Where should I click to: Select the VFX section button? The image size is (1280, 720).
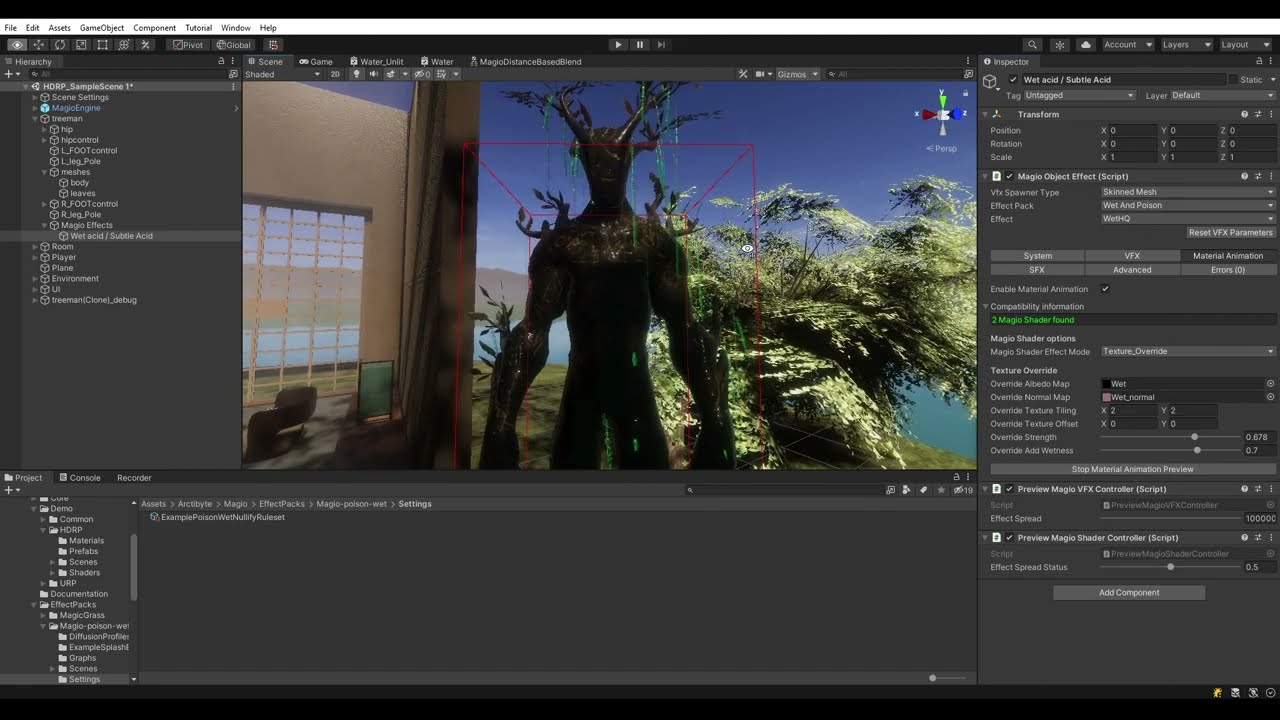point(1132,256)
